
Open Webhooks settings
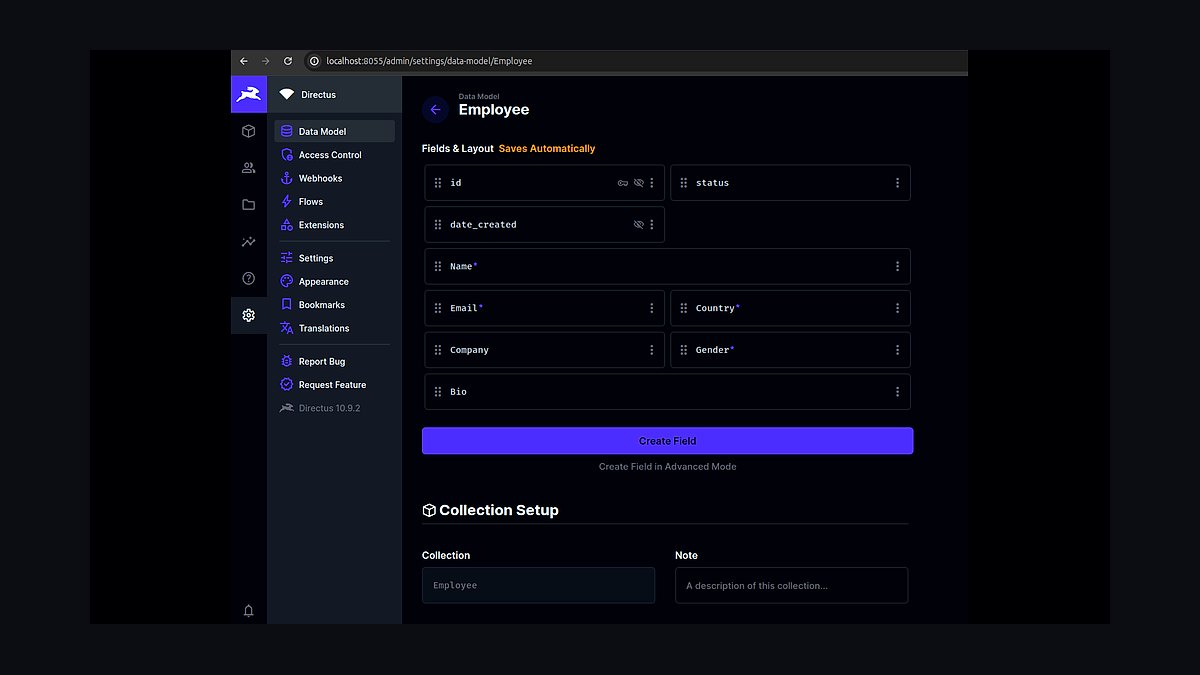(335, 178)
